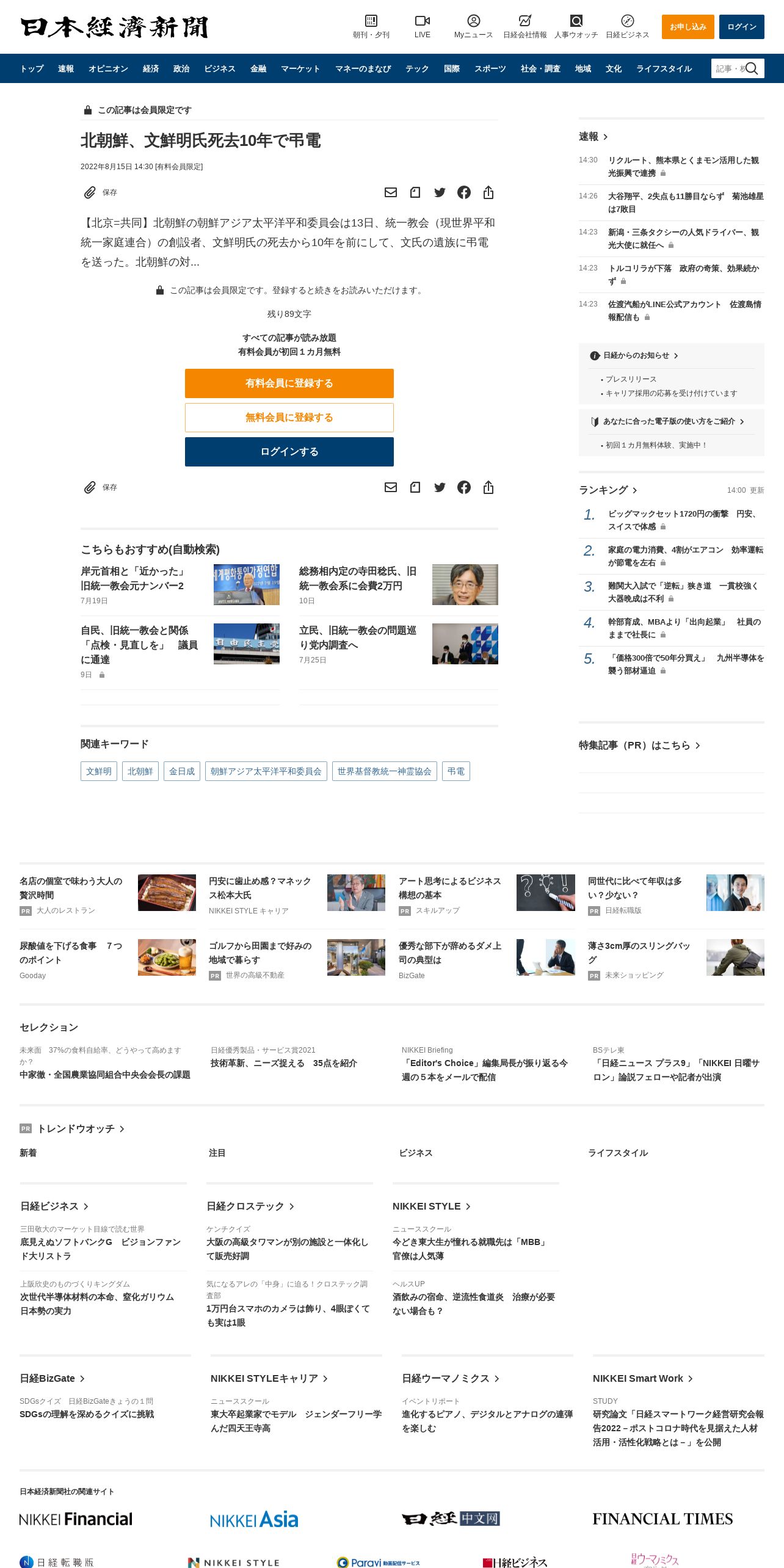
Task: Open the 岸元首相 article thumbnail
Action: point(247,585)
